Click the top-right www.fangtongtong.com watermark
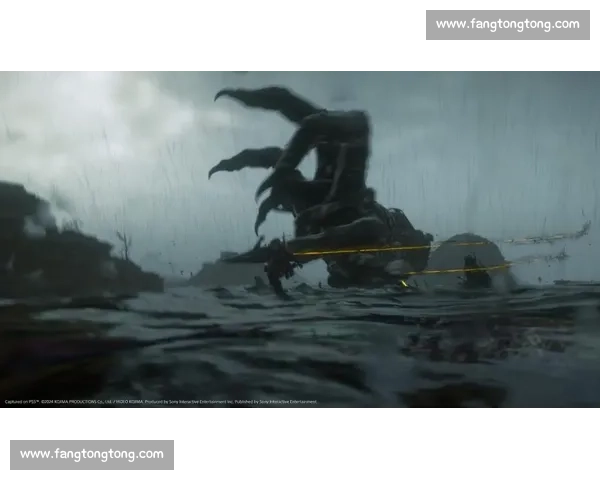Image resolution: width=600 pixels, height=480 pixels. pyautogui.click(x=507, y=24)
